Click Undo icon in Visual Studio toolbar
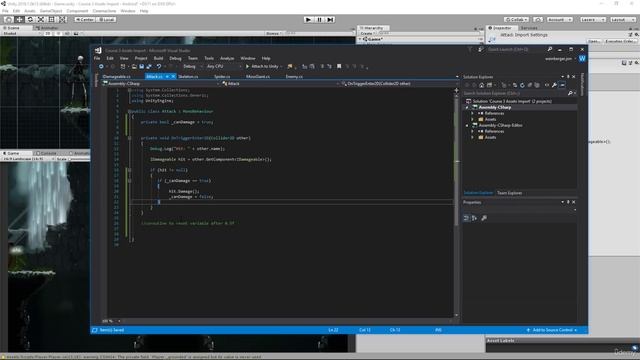 click(x=159, y=66)
